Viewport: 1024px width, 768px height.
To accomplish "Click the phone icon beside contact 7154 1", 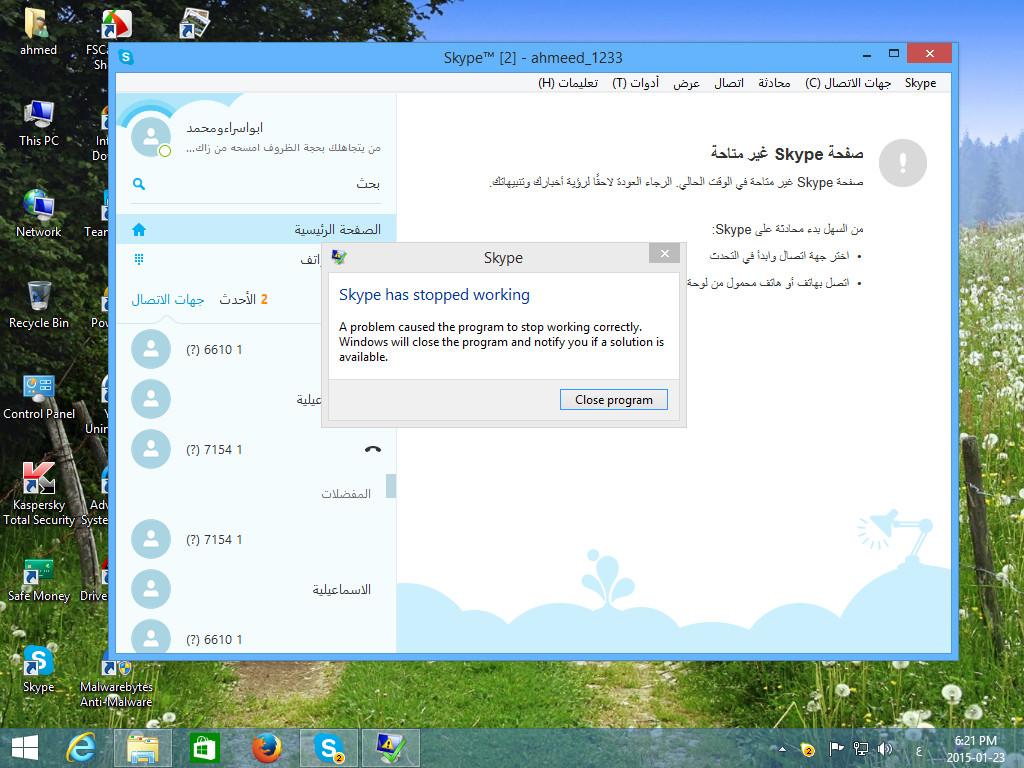I will [373, 449].
